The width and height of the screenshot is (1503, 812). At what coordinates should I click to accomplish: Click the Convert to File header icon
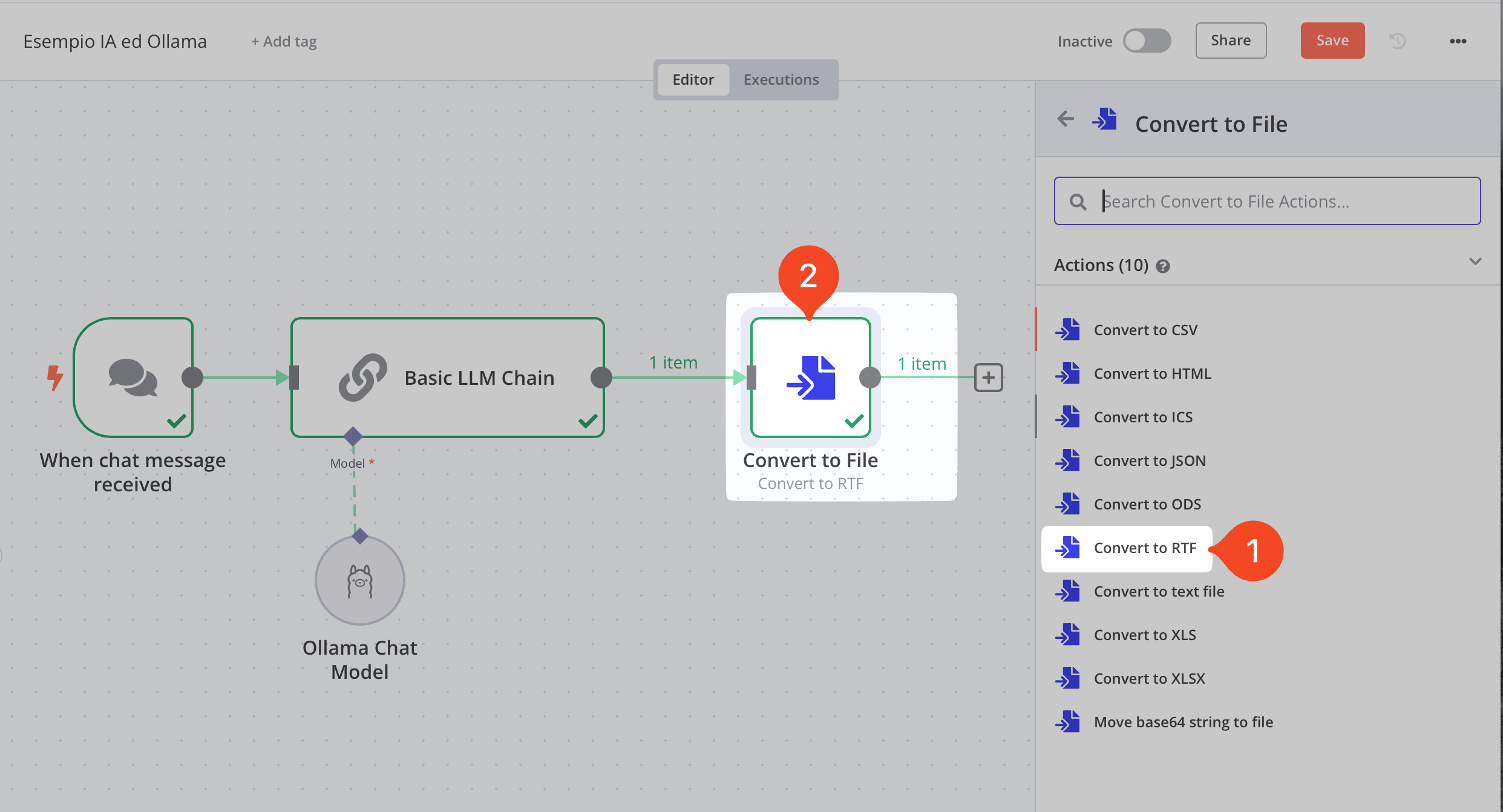pyautogui.click(x=1105, y=119)
